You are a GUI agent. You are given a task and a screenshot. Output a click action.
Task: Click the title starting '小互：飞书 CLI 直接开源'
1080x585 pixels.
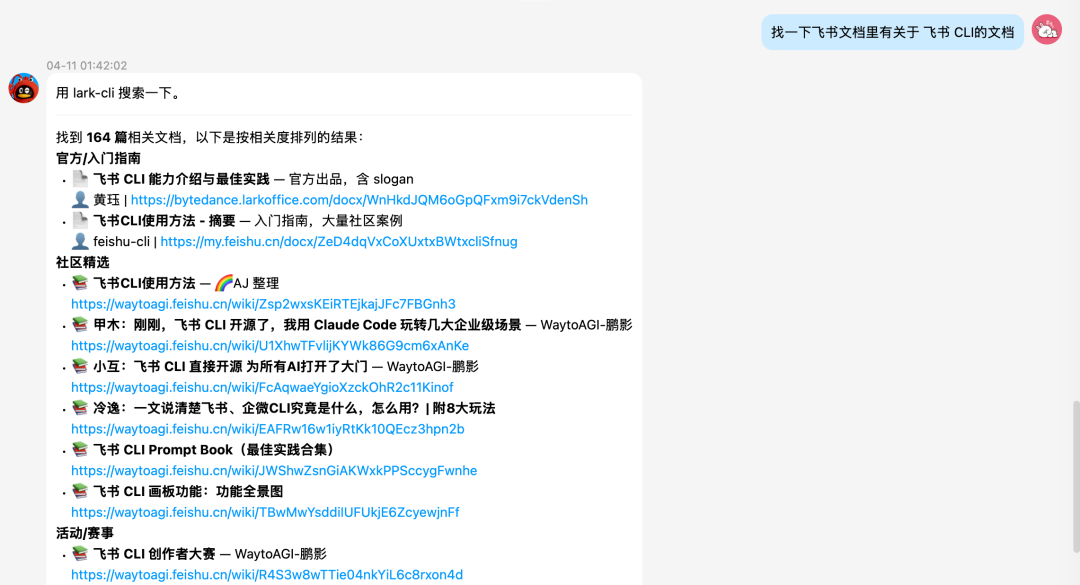point(231,367)
